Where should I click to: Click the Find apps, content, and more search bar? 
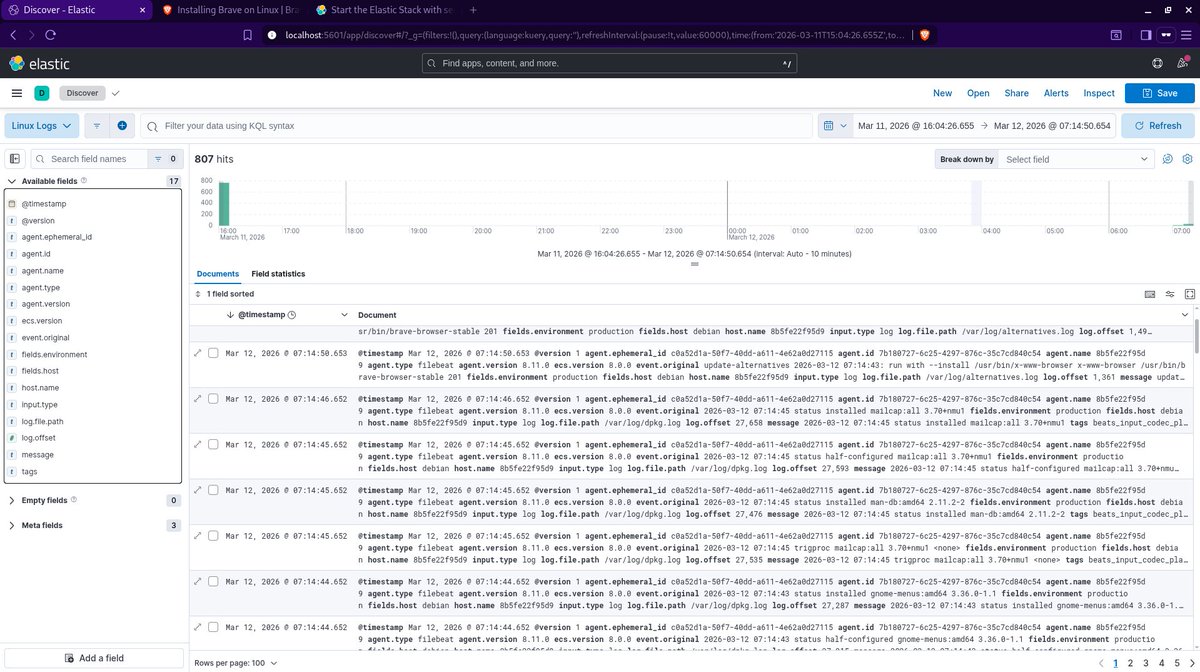610,63
